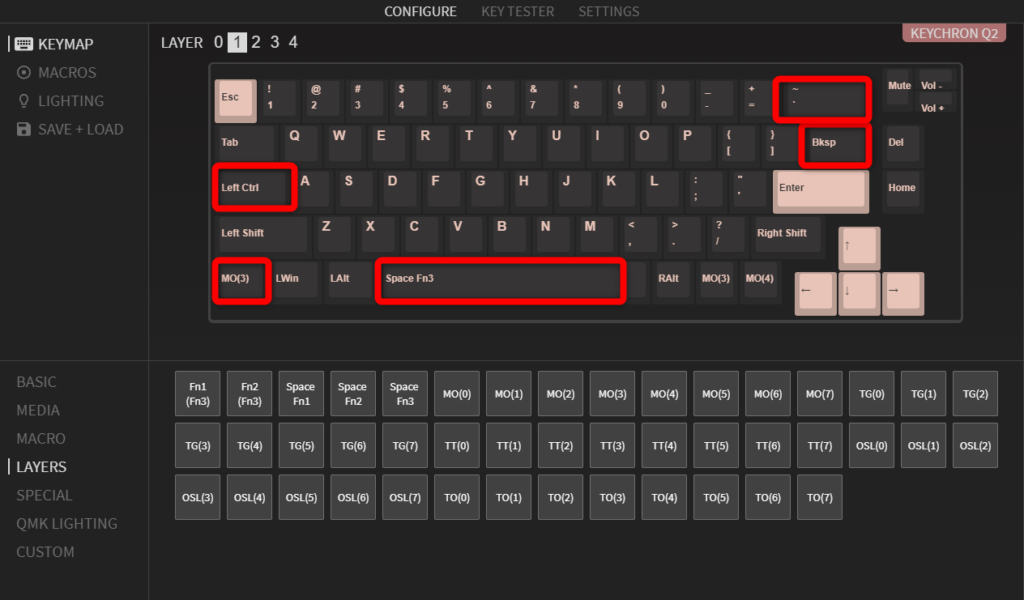Select the Esc key on the keyboard
The width and height of the screenshot is (1024, 600).
pyautogui.click(x=235, y=100)
